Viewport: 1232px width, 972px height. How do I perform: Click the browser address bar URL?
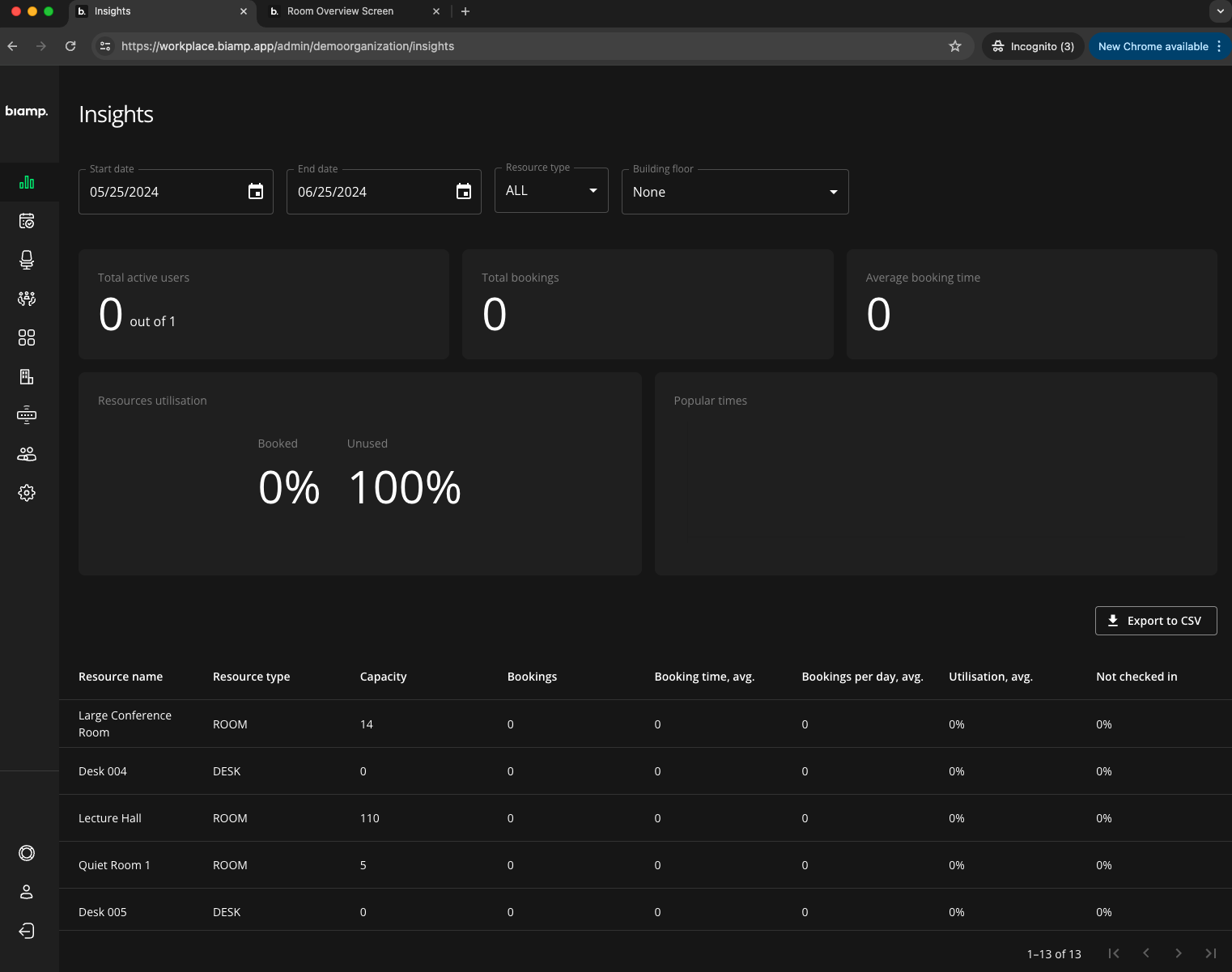click(x=287, y=46)
